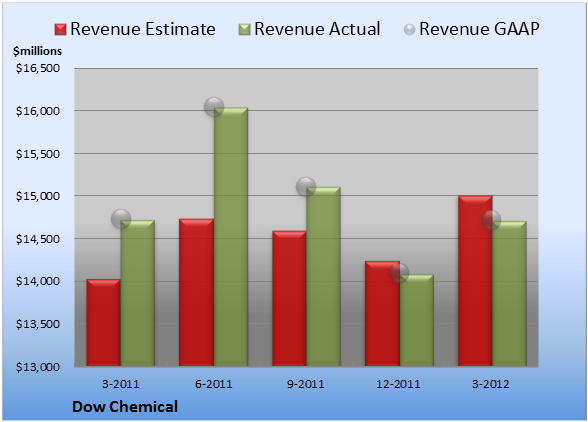Click the GAAP marker for 3-2011
The image size is (588, 422).
[x=121, y=219]
